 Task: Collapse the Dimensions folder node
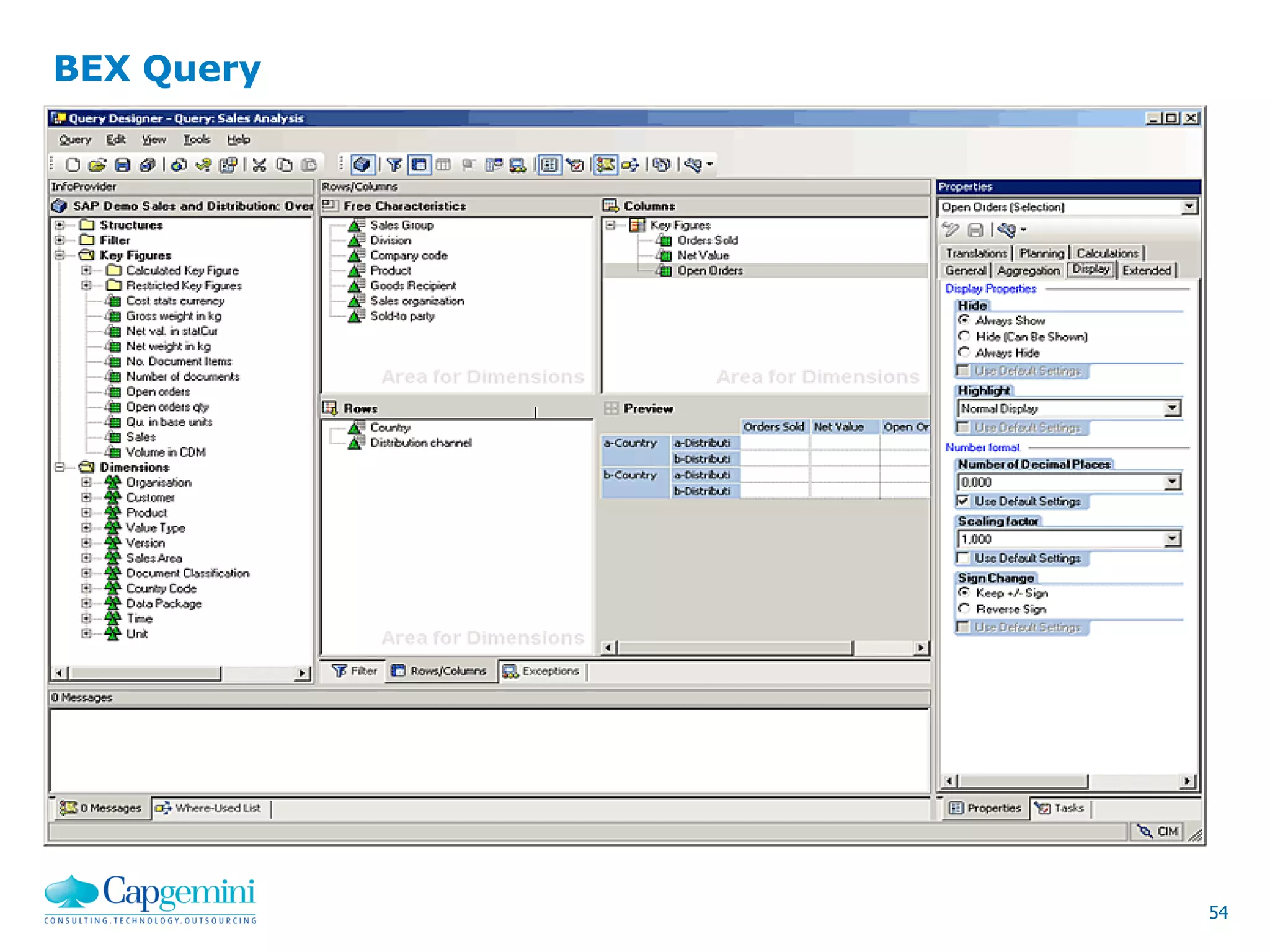(60, 467)
